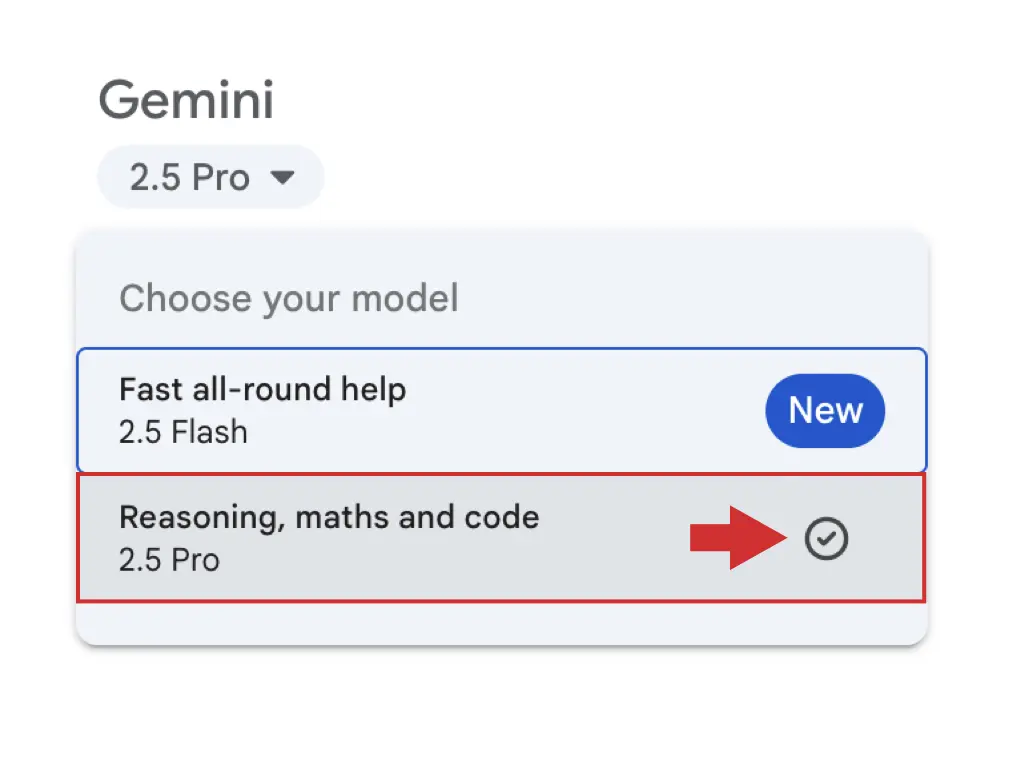Choose the 2.5 Flash subtitle in the list
The width and height of the screenshot is (1024, 768).
pyautogui.click(x=183, y=432)
